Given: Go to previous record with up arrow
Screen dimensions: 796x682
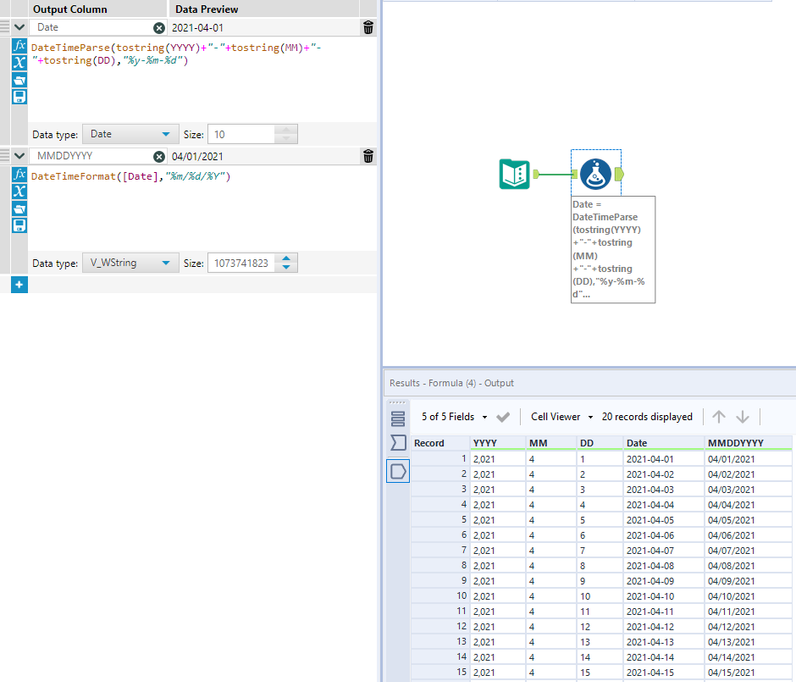Looking at the screenshot, I should click(x=718, y=417).
